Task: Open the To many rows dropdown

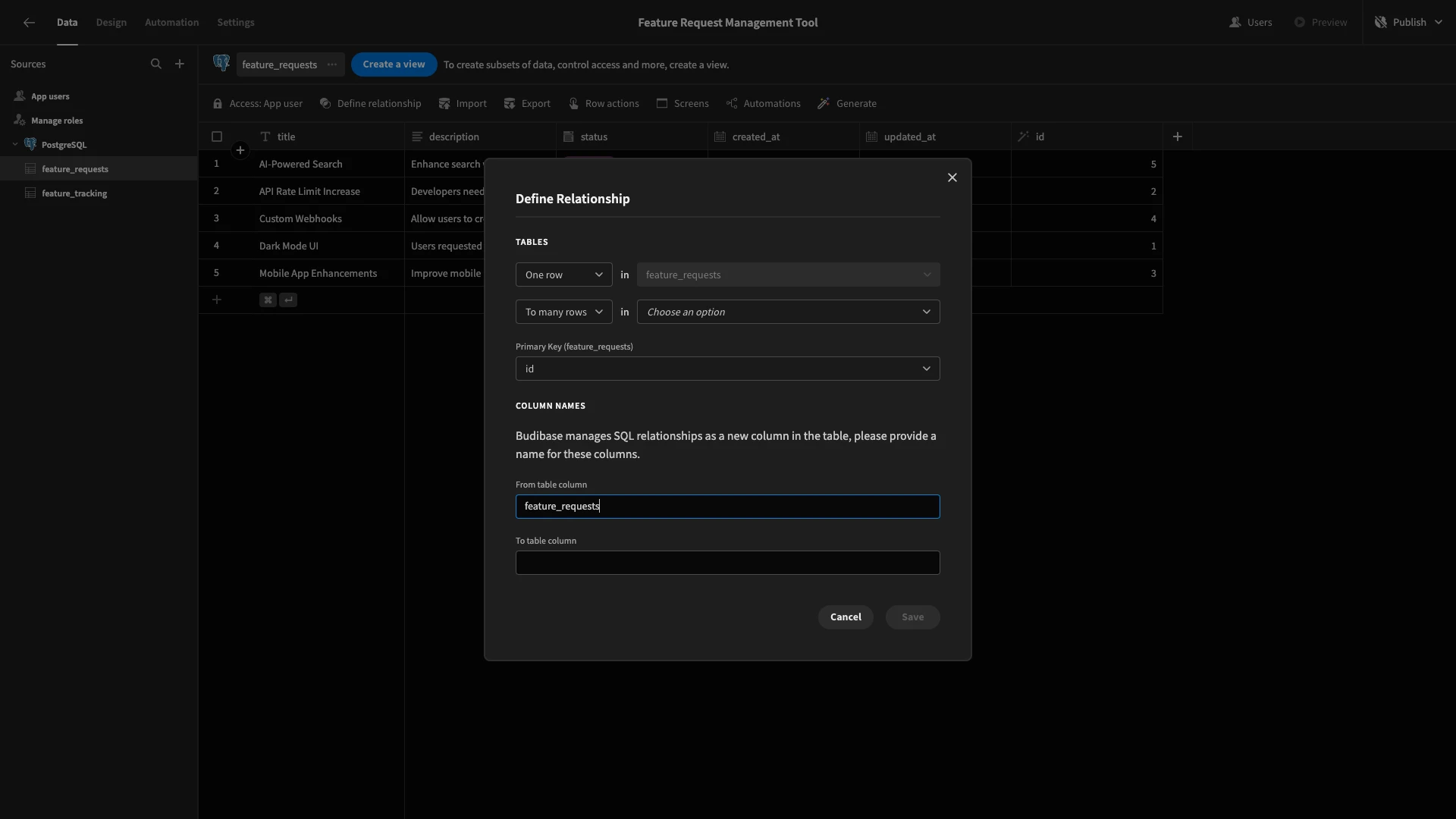Action: click(564, 312)
